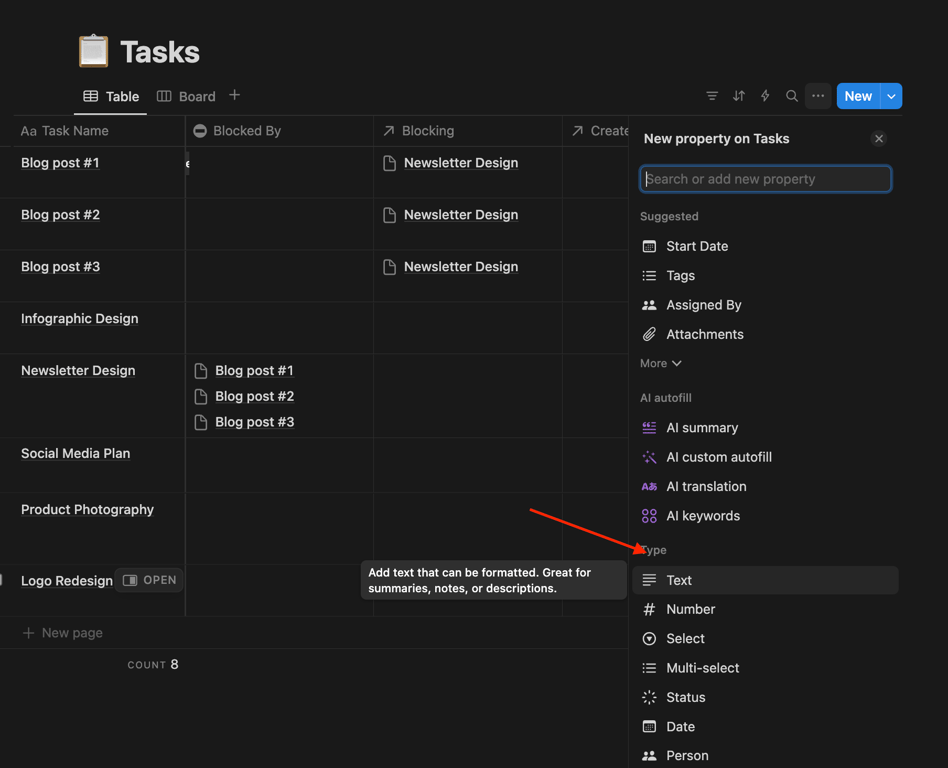Expand the New button dropdown arrow

point(891,96)
